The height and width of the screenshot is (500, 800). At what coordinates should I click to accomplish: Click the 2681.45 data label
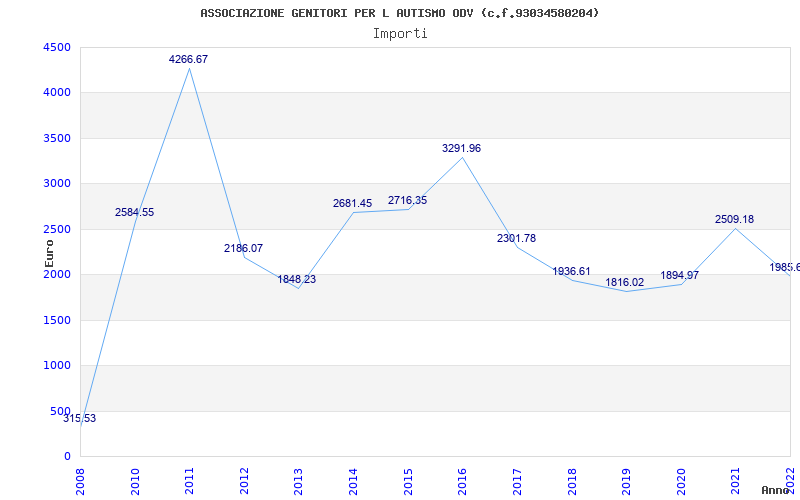(353, 203)
